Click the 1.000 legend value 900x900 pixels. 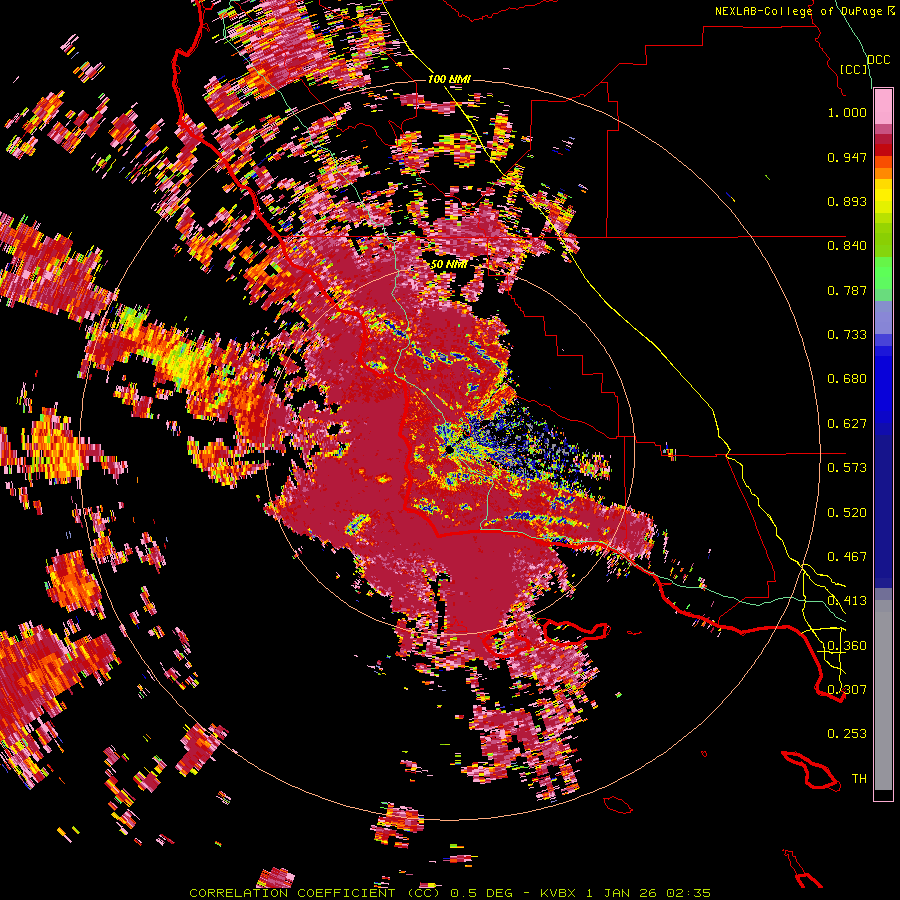point(847,112)
